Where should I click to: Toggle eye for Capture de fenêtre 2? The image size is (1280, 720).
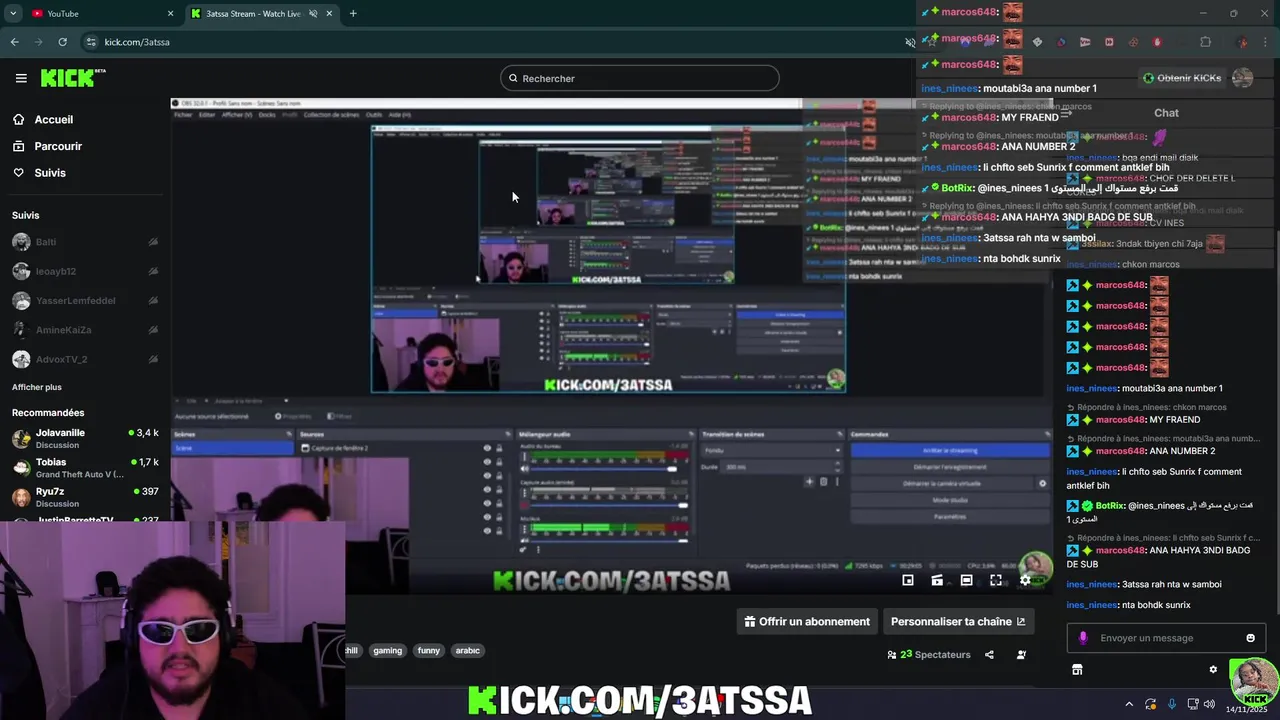click(487, 448)
